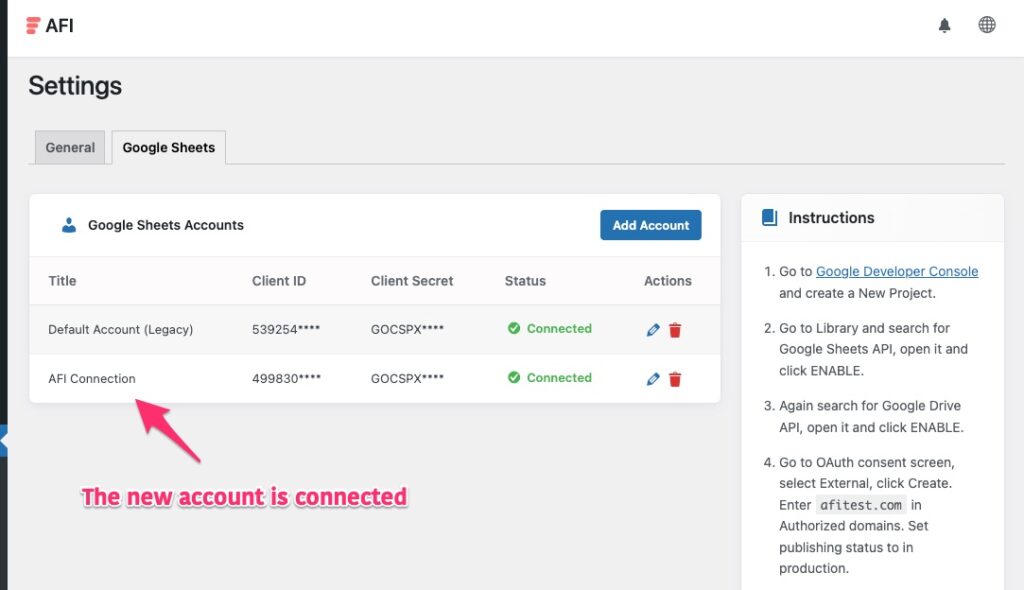Click the Google Sheets Accounts user icon
The image size is (1024, 590).
coord(69,226)
